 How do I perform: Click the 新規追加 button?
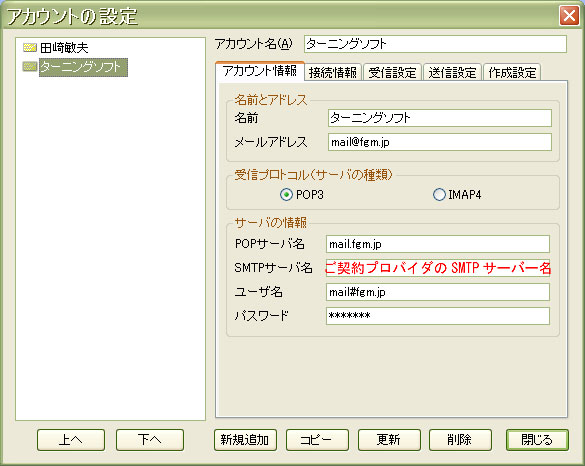pyautogui.click(x=245, y=440)
